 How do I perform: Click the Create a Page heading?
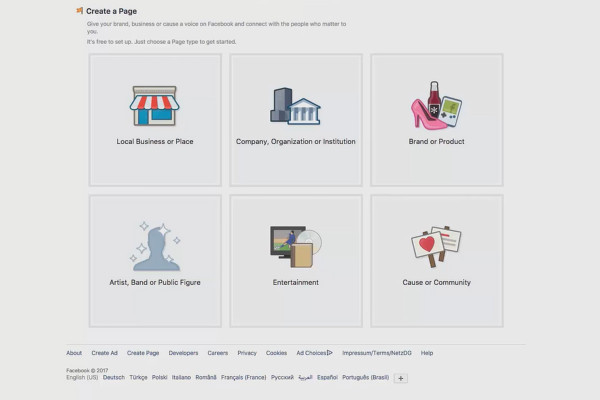coord(111,11)
